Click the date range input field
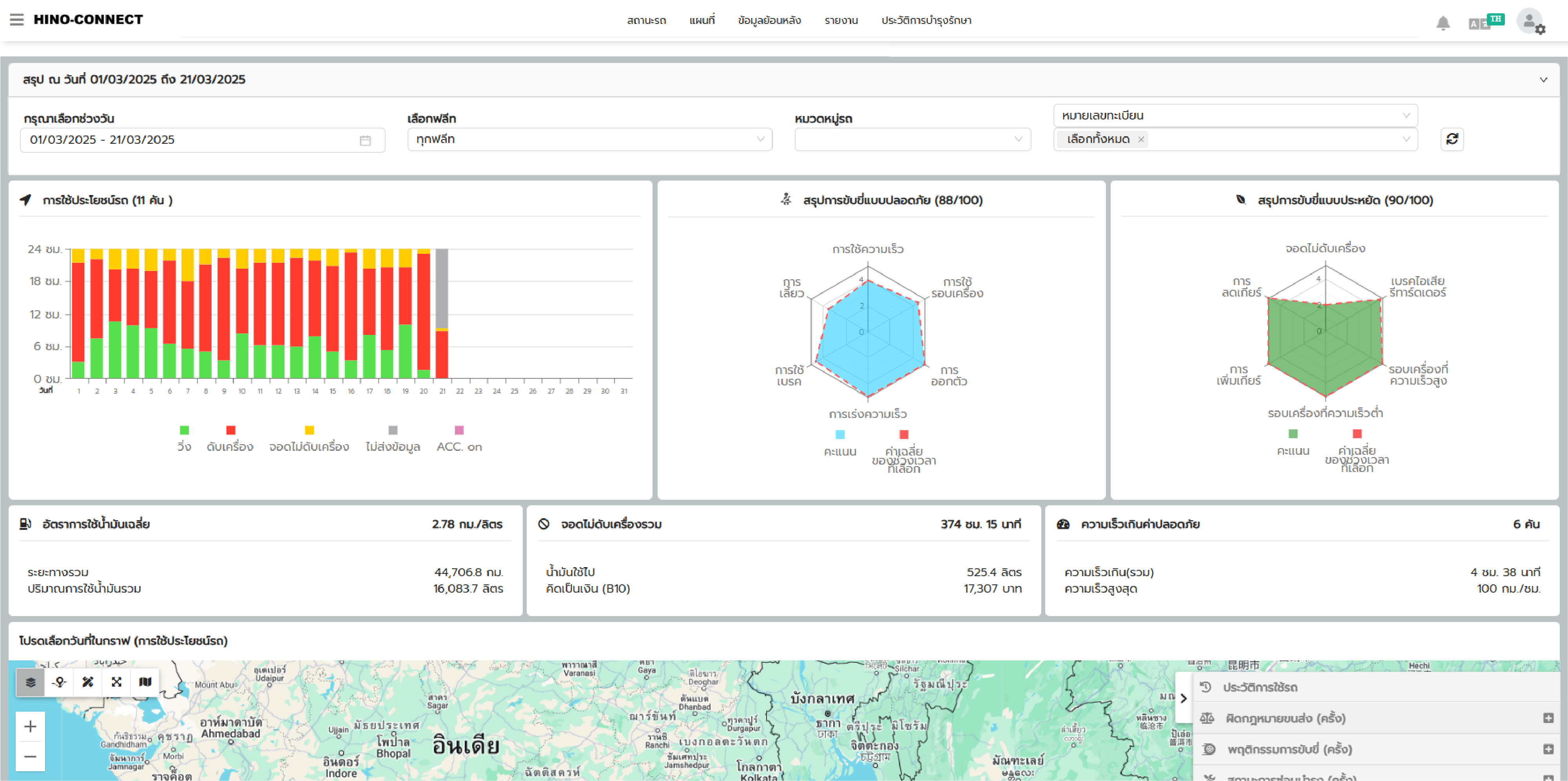 click(203, 140)
